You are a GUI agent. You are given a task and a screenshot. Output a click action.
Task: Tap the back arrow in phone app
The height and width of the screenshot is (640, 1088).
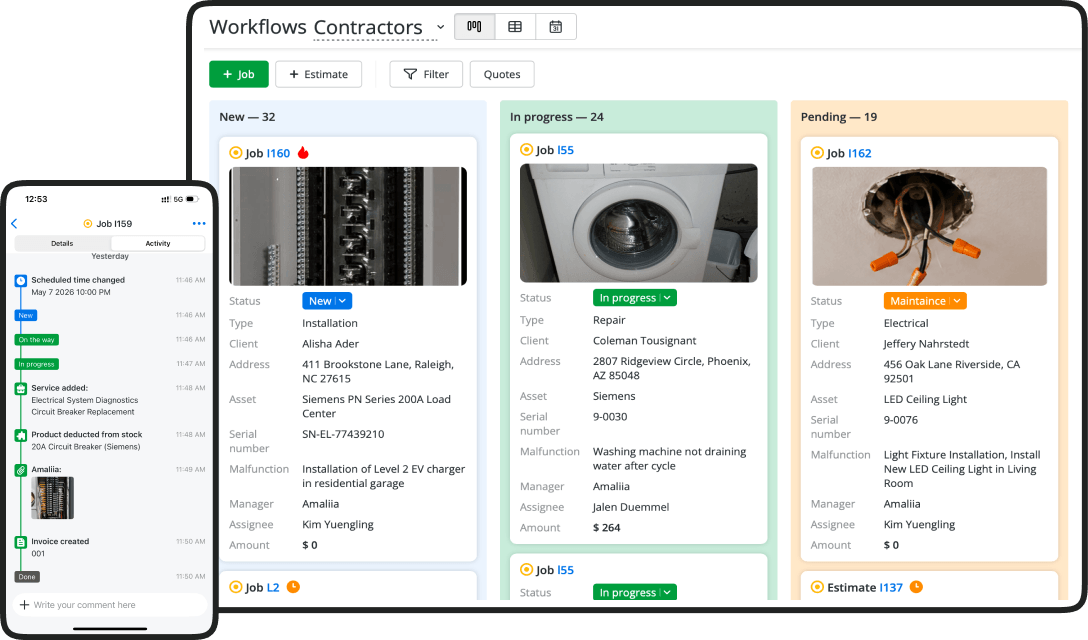click(x=14, y=224)
